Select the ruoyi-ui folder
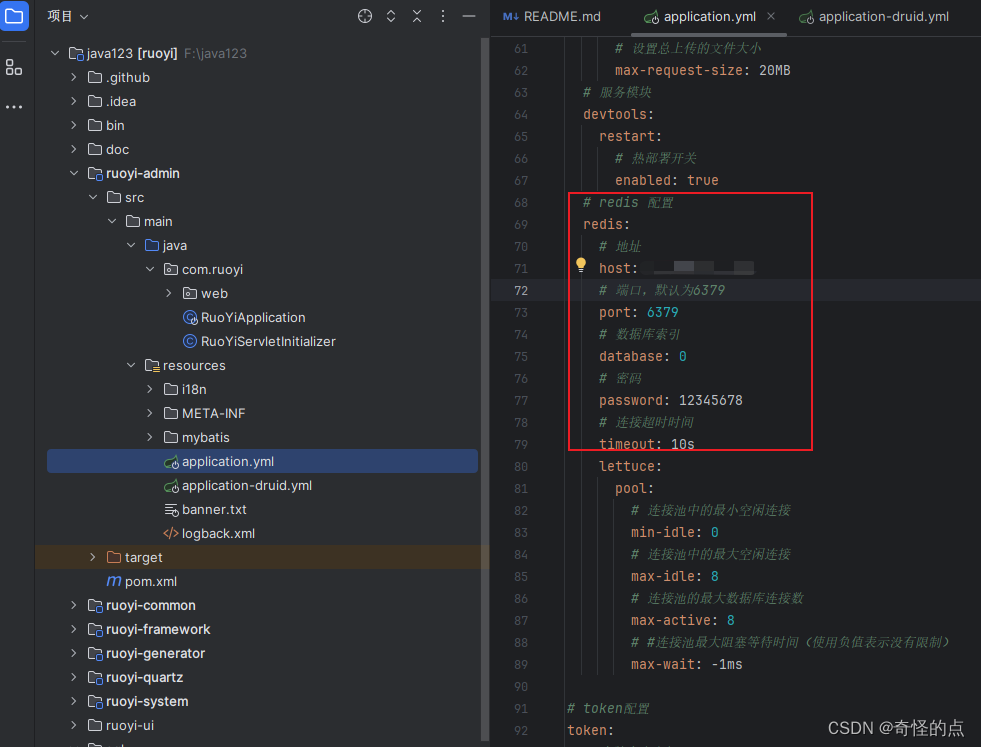This screenshot has height=747, width=981. (x=130, y=726)
